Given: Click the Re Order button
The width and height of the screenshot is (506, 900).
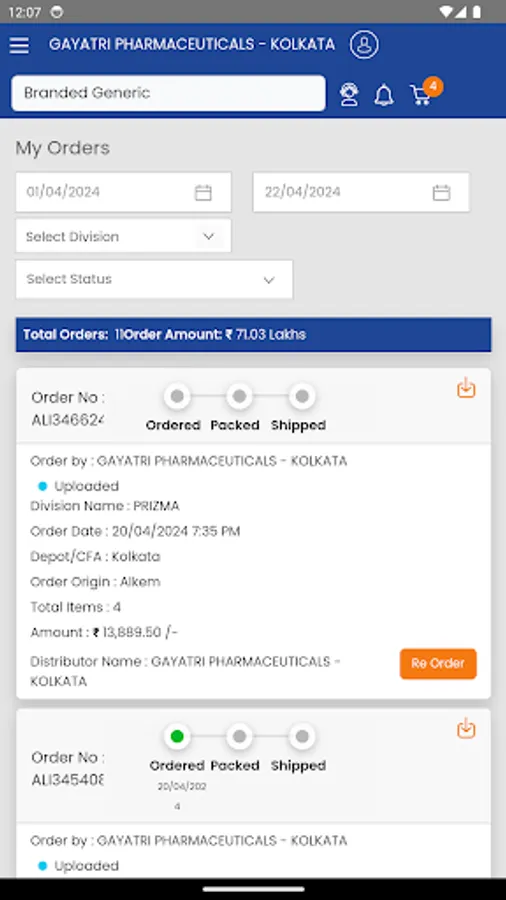Looking at the screenshot, I should click(x=438, y=664).
